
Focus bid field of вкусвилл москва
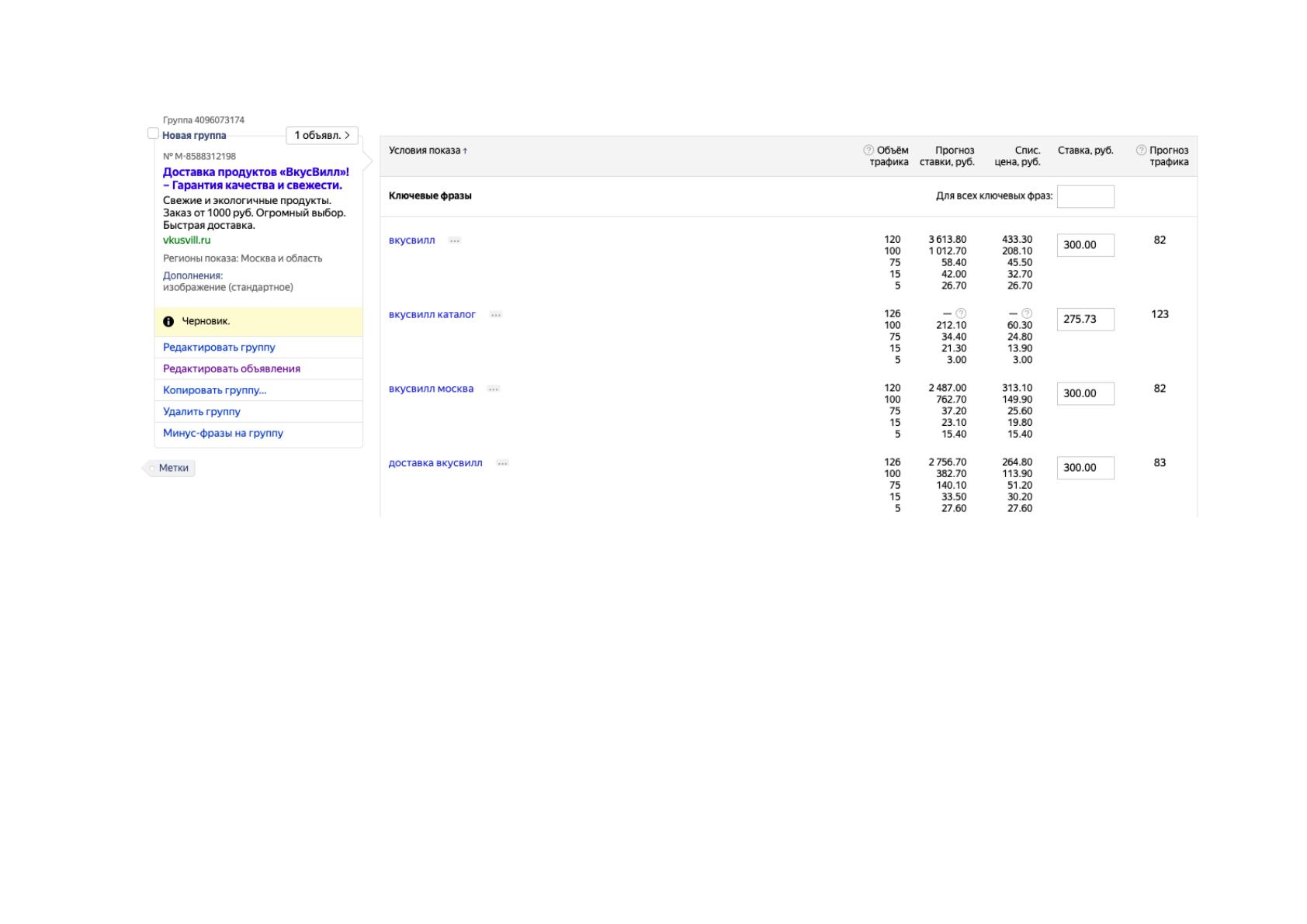[x=1085, y=394]
